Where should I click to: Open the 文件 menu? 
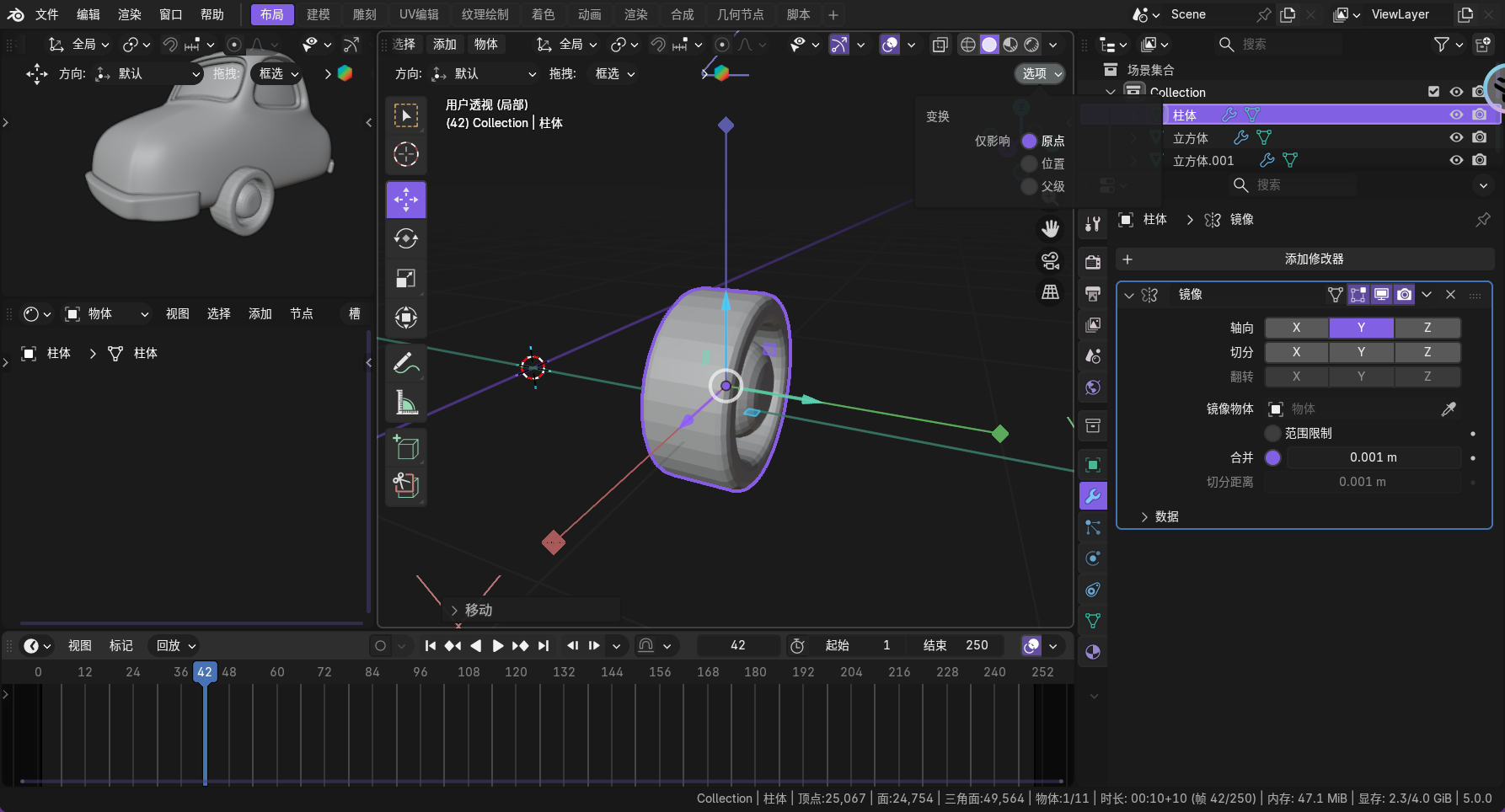47,14
